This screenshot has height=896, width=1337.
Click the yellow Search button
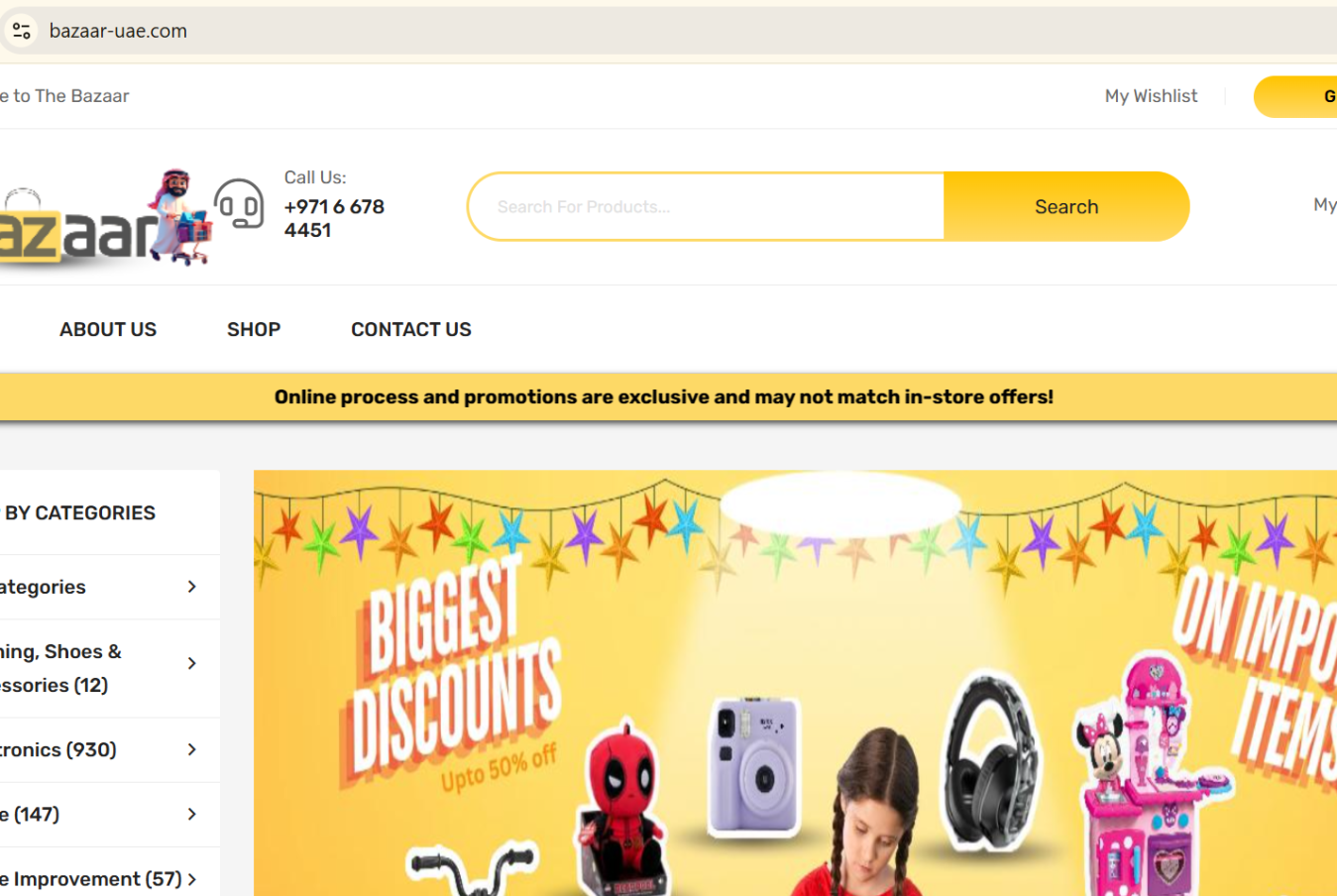1066,206
